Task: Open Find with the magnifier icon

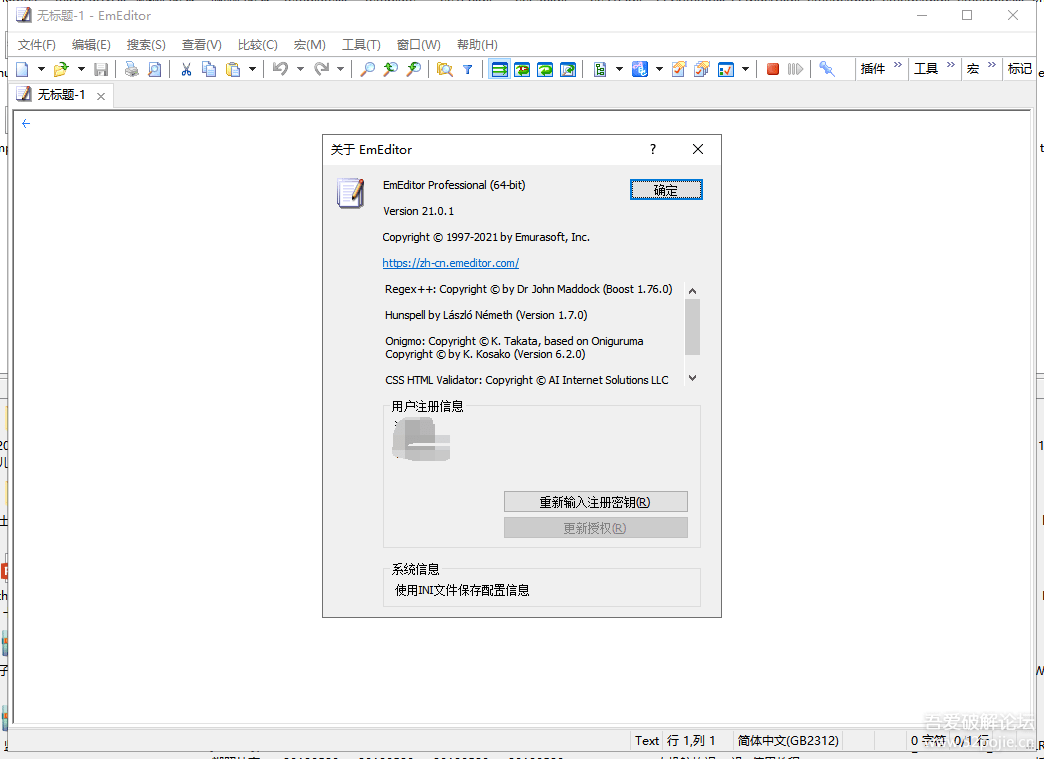Action: coord(368,69)
